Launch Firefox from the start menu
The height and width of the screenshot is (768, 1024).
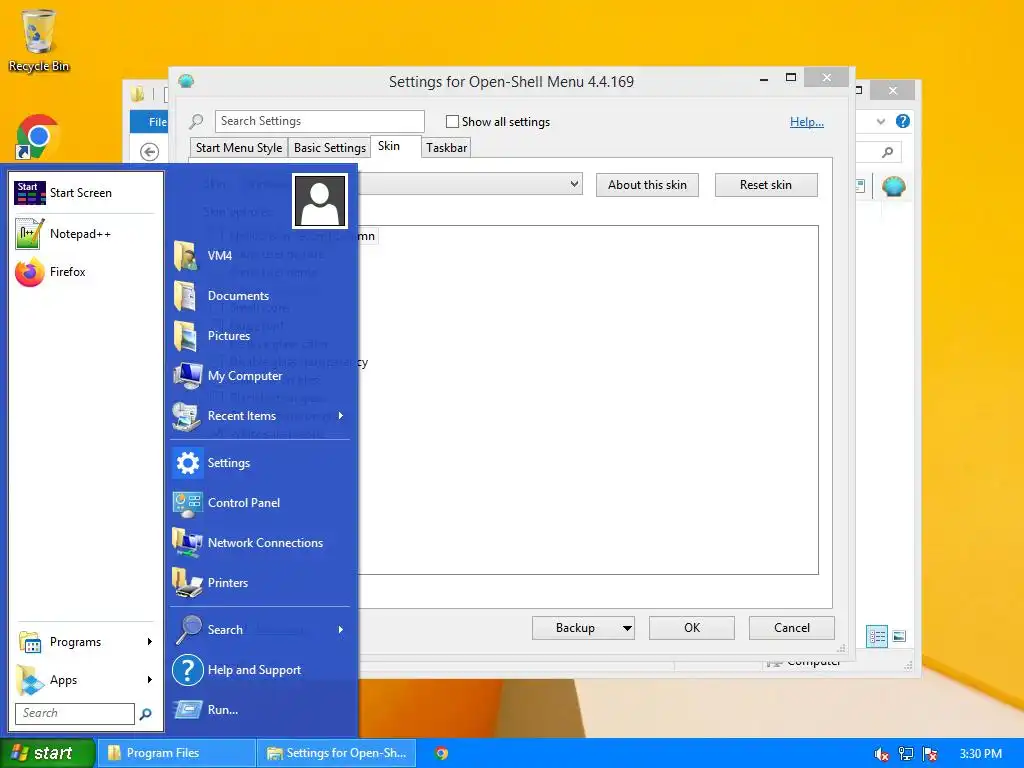86,272
